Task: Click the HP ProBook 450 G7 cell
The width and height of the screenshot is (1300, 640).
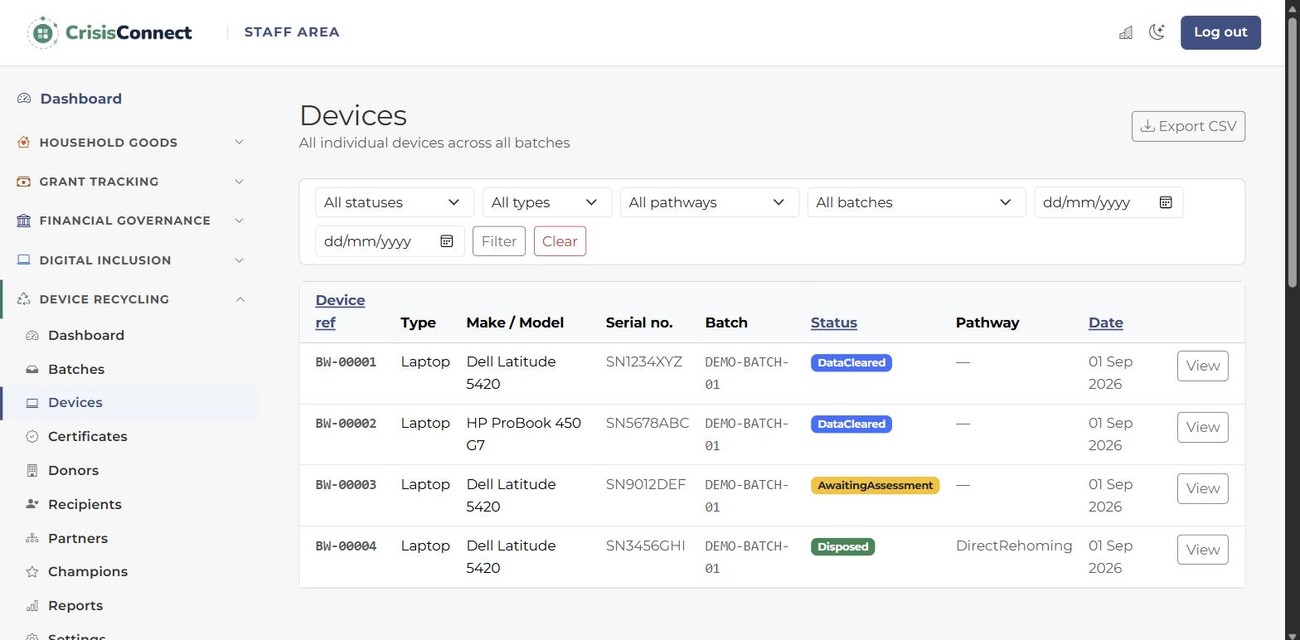Action: tap(523, 434)
